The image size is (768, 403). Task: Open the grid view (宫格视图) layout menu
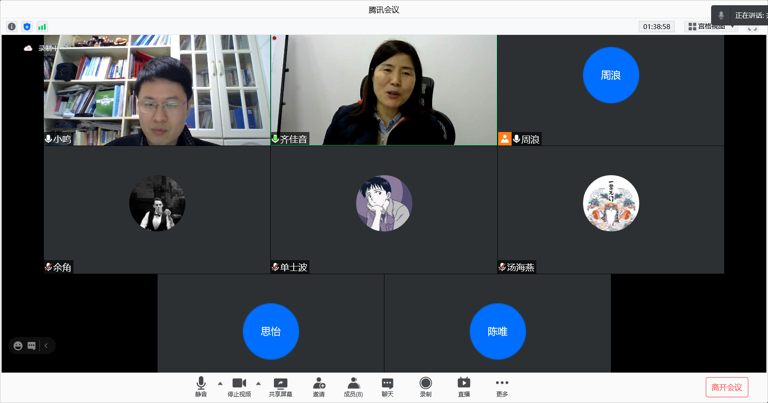(706, 27)
